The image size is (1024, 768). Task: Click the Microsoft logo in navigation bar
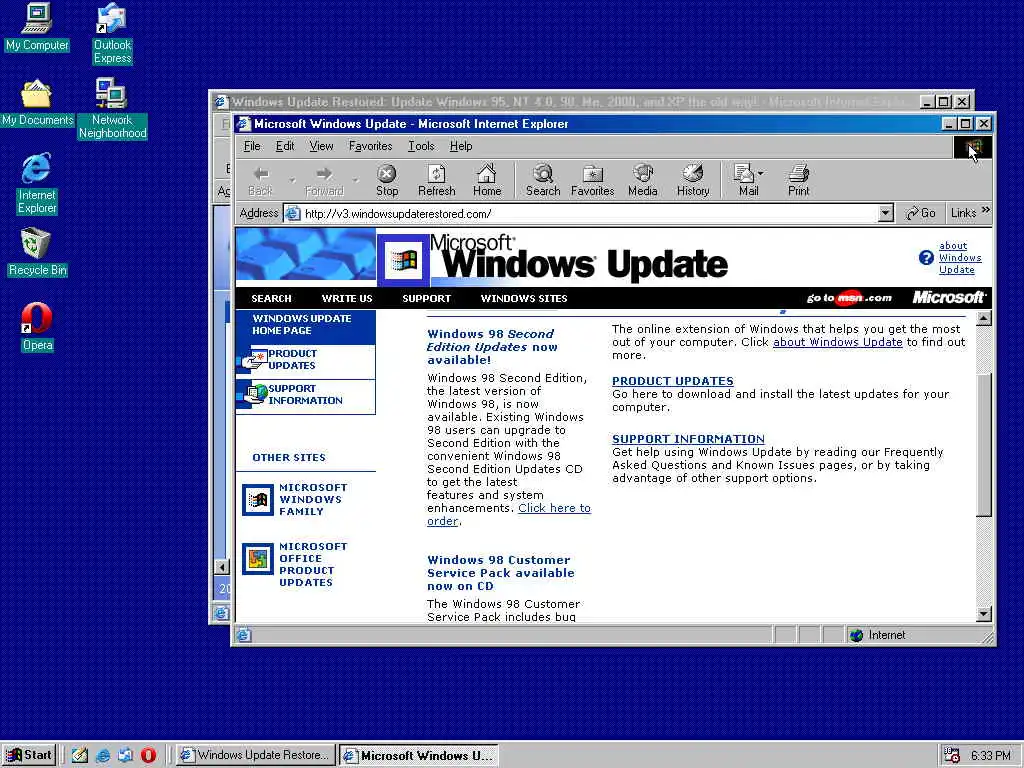(x=948, y=298)
